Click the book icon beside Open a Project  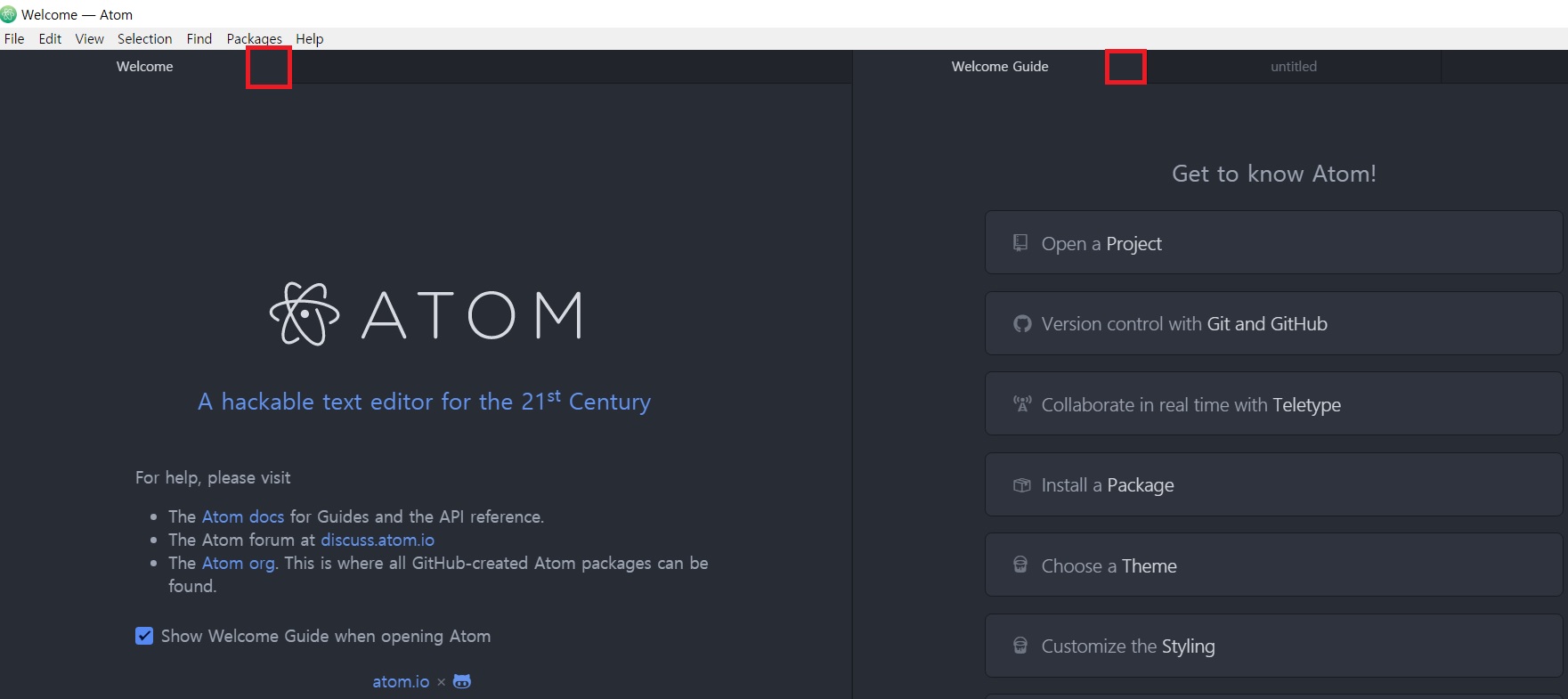[x=1020, y=242]
